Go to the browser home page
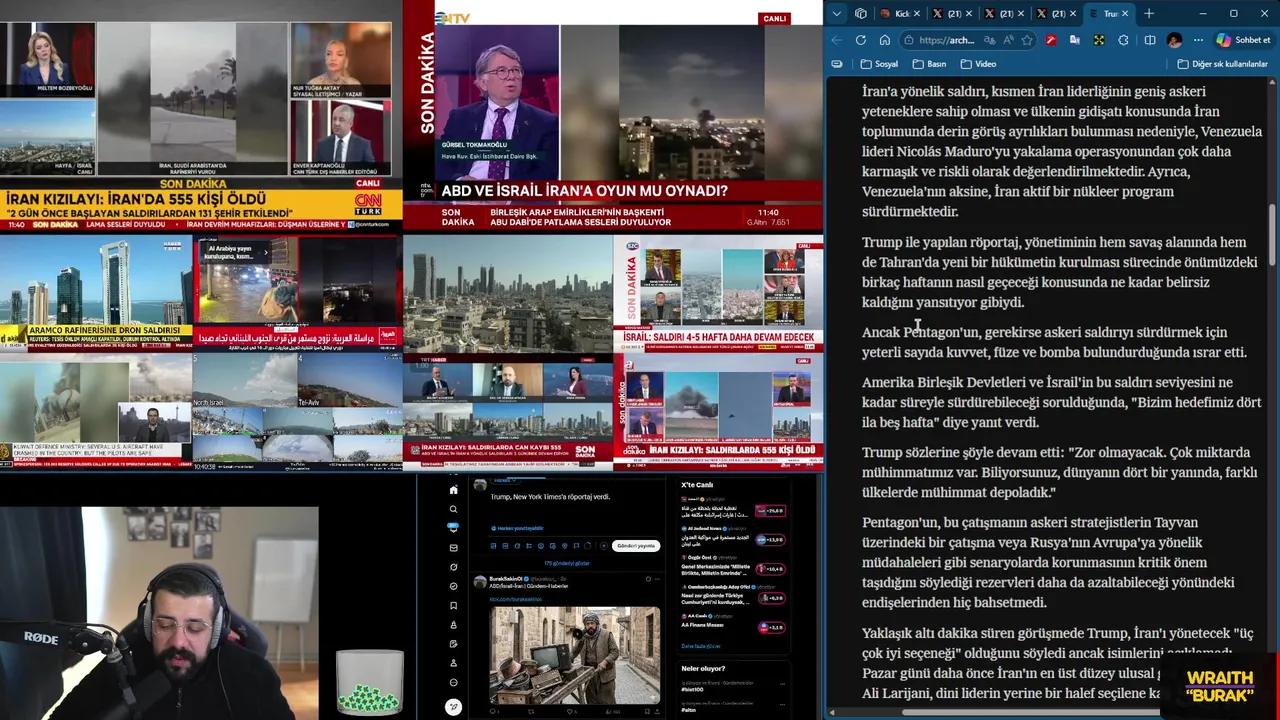This screenshot has height=720, width=1280. (885, 40)
